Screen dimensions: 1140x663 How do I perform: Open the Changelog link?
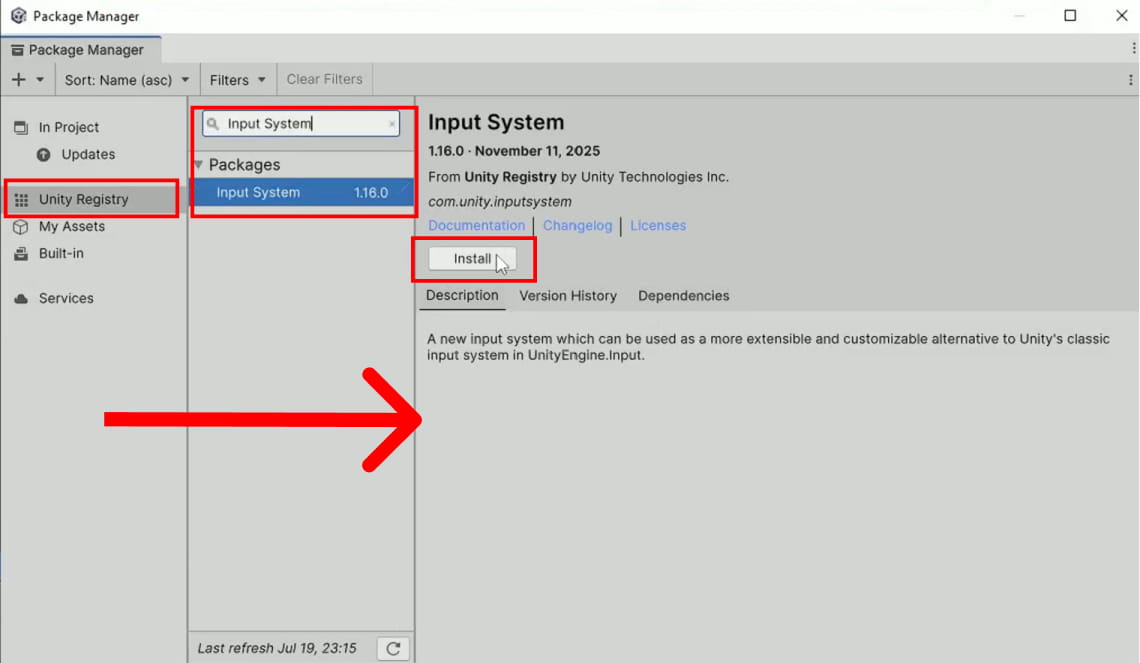[577, 225]
